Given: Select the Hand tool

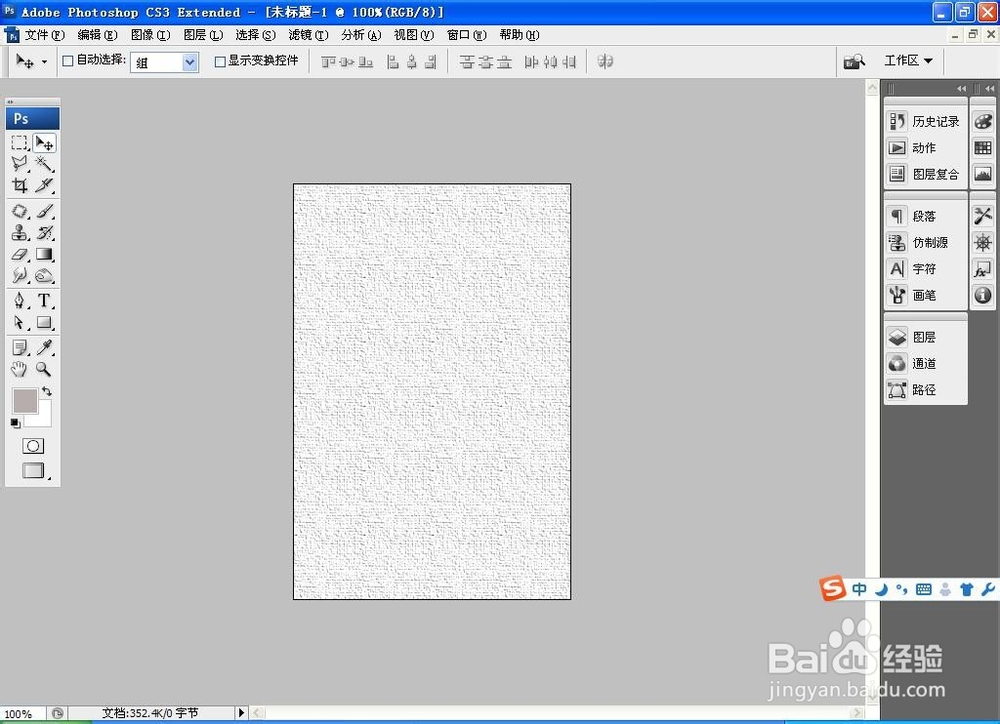Looking at the screenshot, I should tap(19, 369).
